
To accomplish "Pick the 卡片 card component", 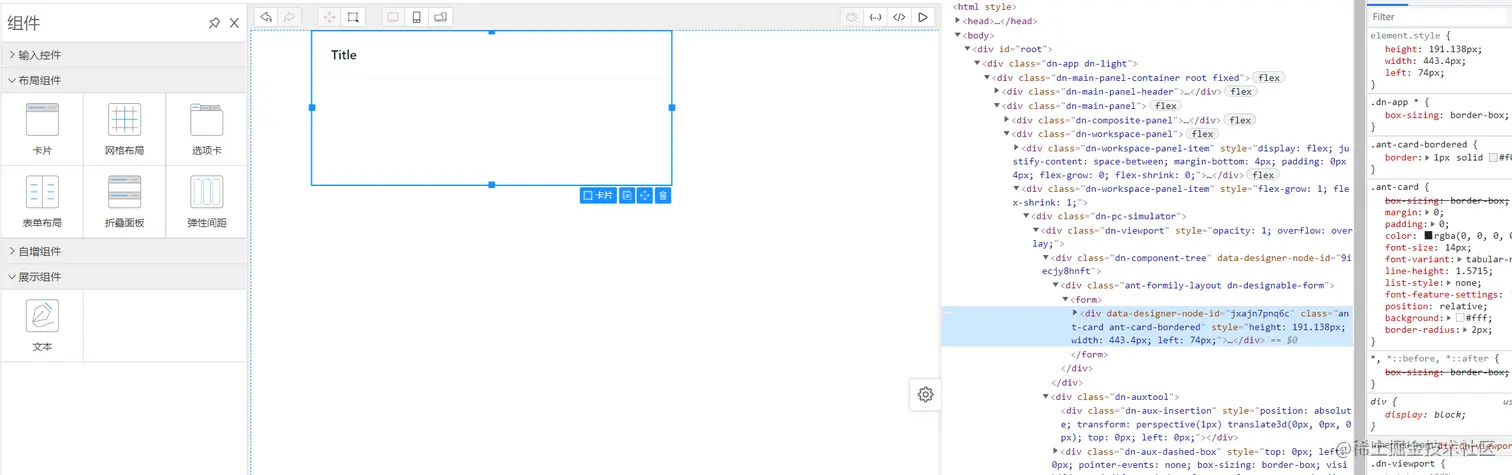I will [42, 129].
